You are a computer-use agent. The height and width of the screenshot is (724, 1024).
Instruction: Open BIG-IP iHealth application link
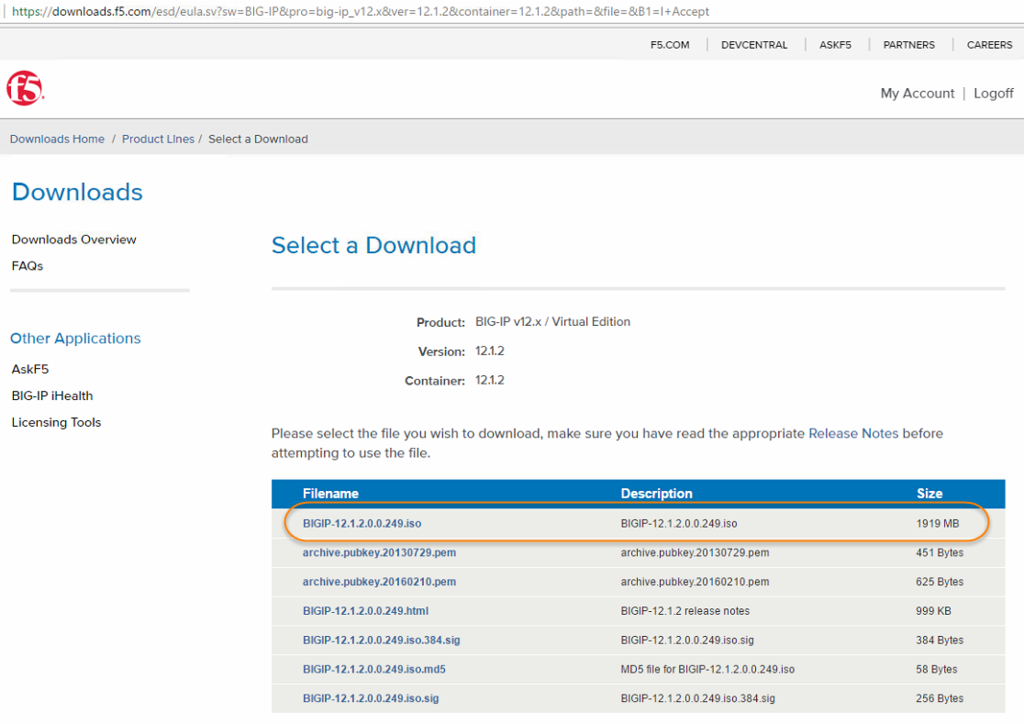coord(52,396)
